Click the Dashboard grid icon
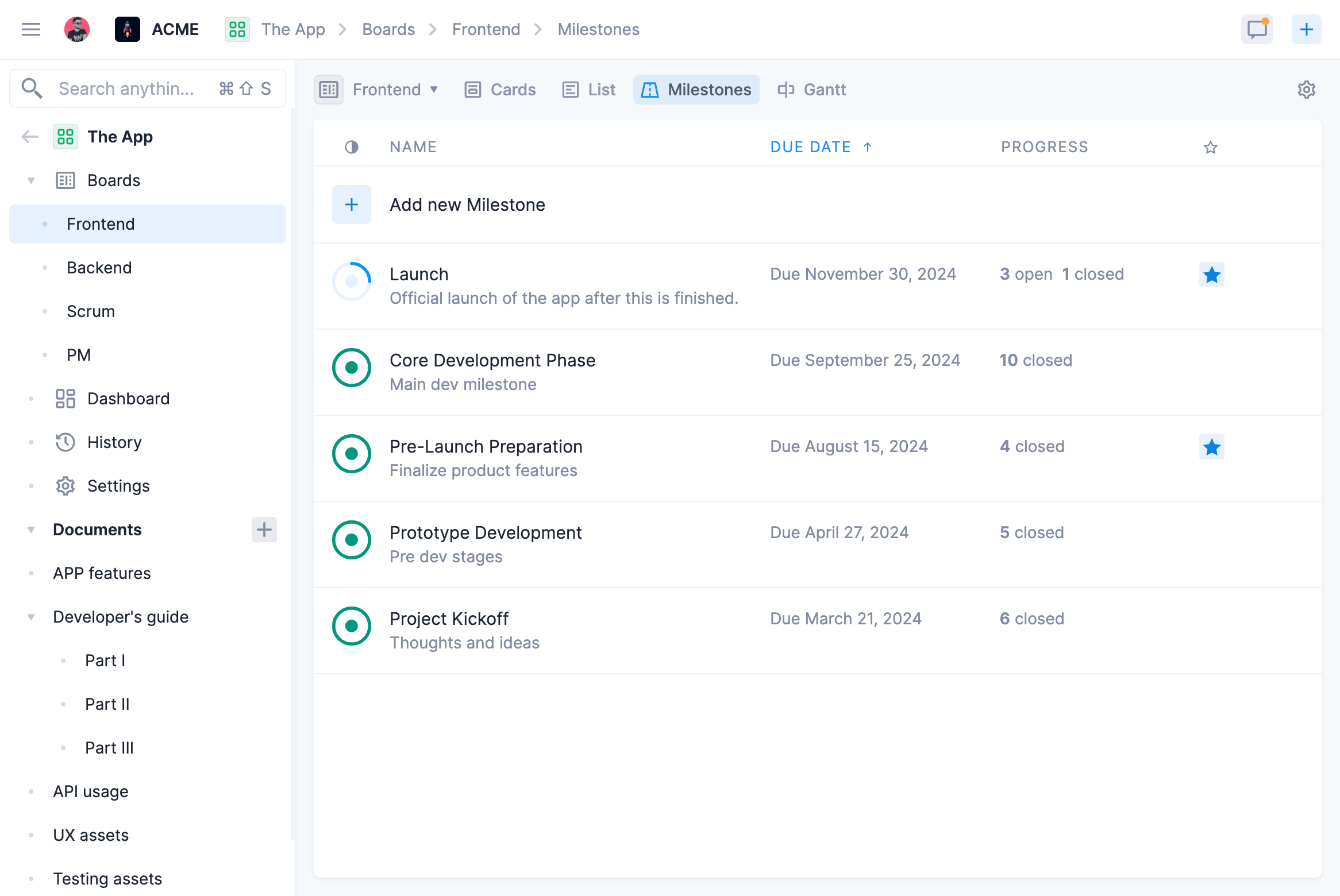The height and width of the screenshot is (896, 1340). [x=65, y=399]
